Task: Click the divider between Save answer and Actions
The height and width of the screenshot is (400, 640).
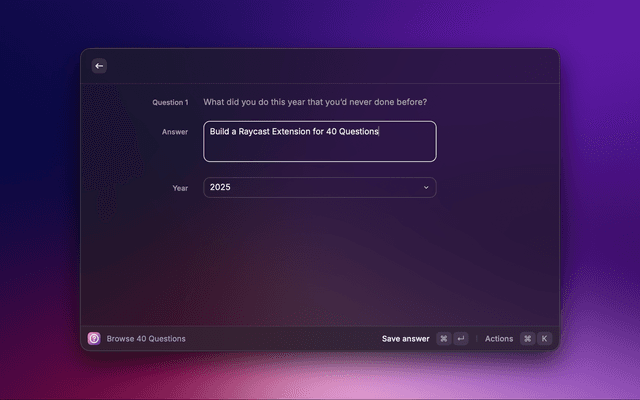Action: (x=476, y=339)
